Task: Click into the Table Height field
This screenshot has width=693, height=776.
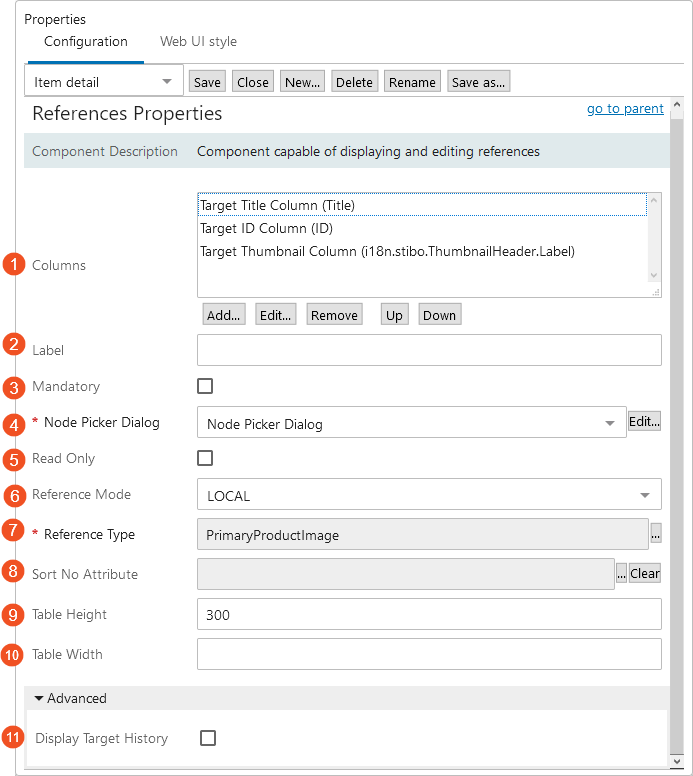Action: coord(429,614)
